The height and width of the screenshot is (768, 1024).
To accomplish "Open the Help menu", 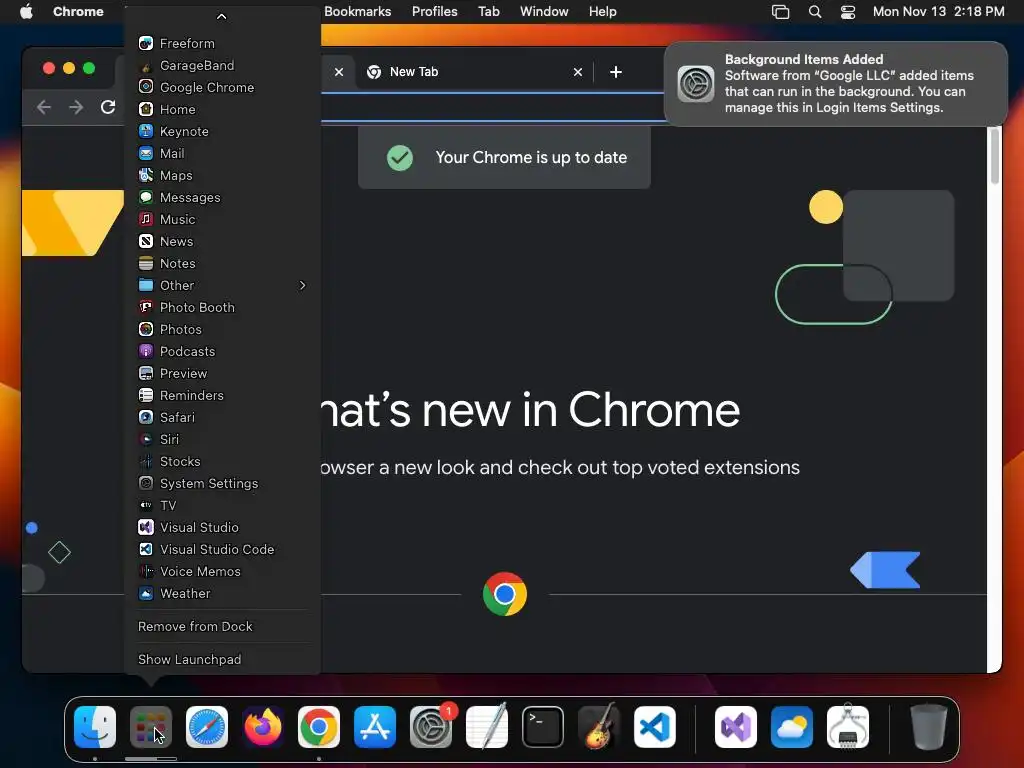I will point(602,12).
